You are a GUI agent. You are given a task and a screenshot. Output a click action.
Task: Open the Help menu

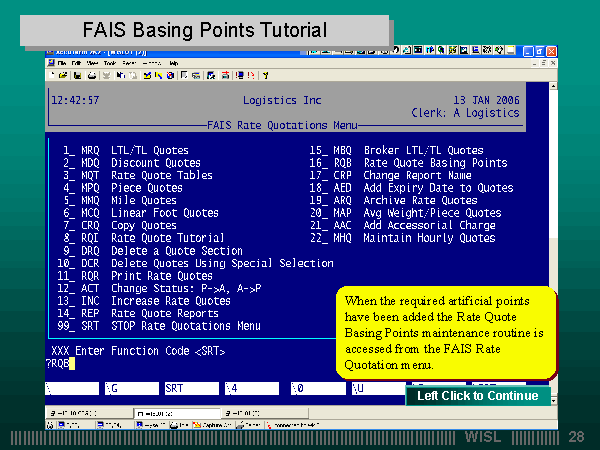pyautogui.click(x=173, y=62)
